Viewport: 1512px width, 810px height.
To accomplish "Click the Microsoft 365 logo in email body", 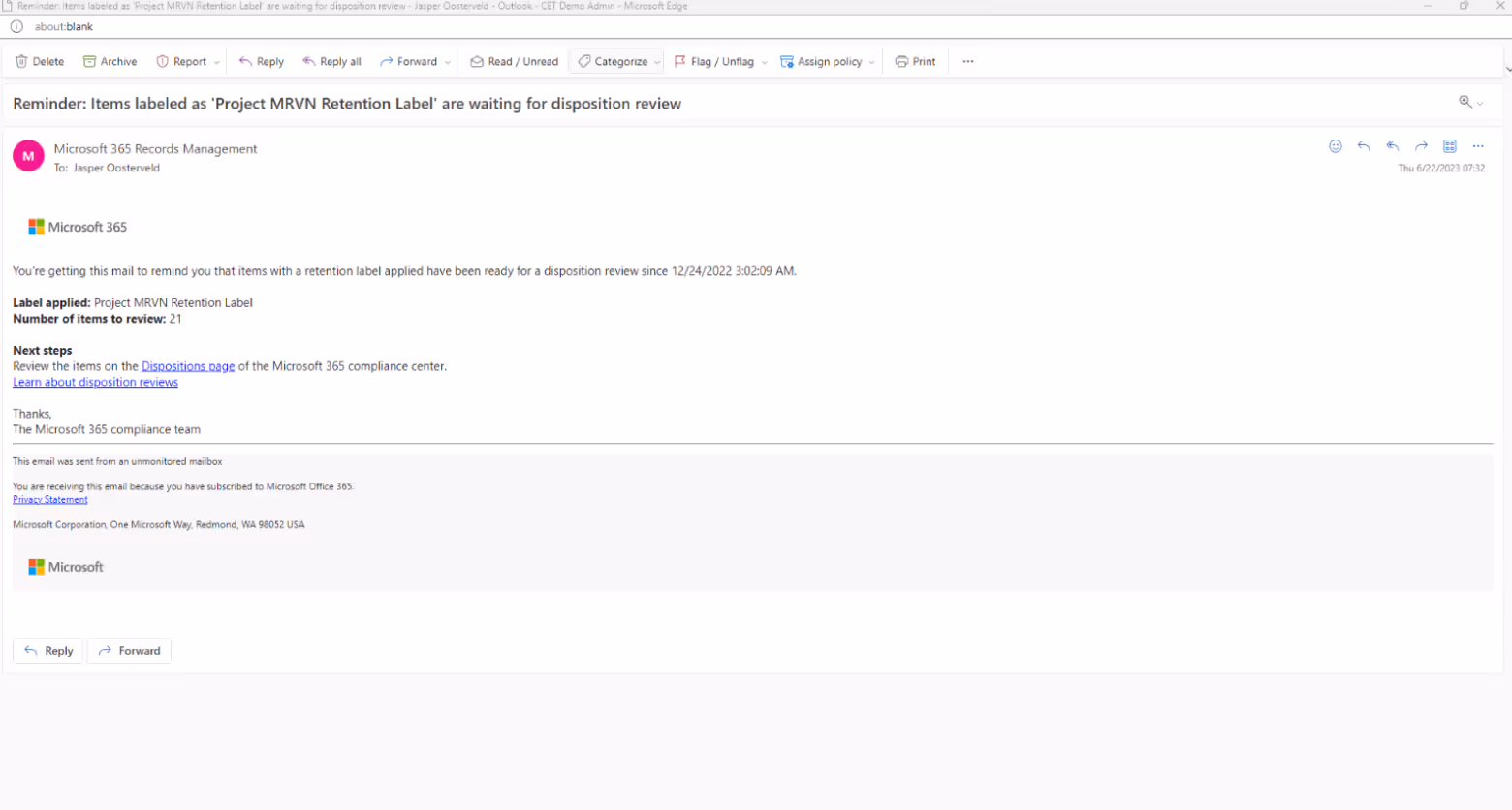I will tap(78, 227).
